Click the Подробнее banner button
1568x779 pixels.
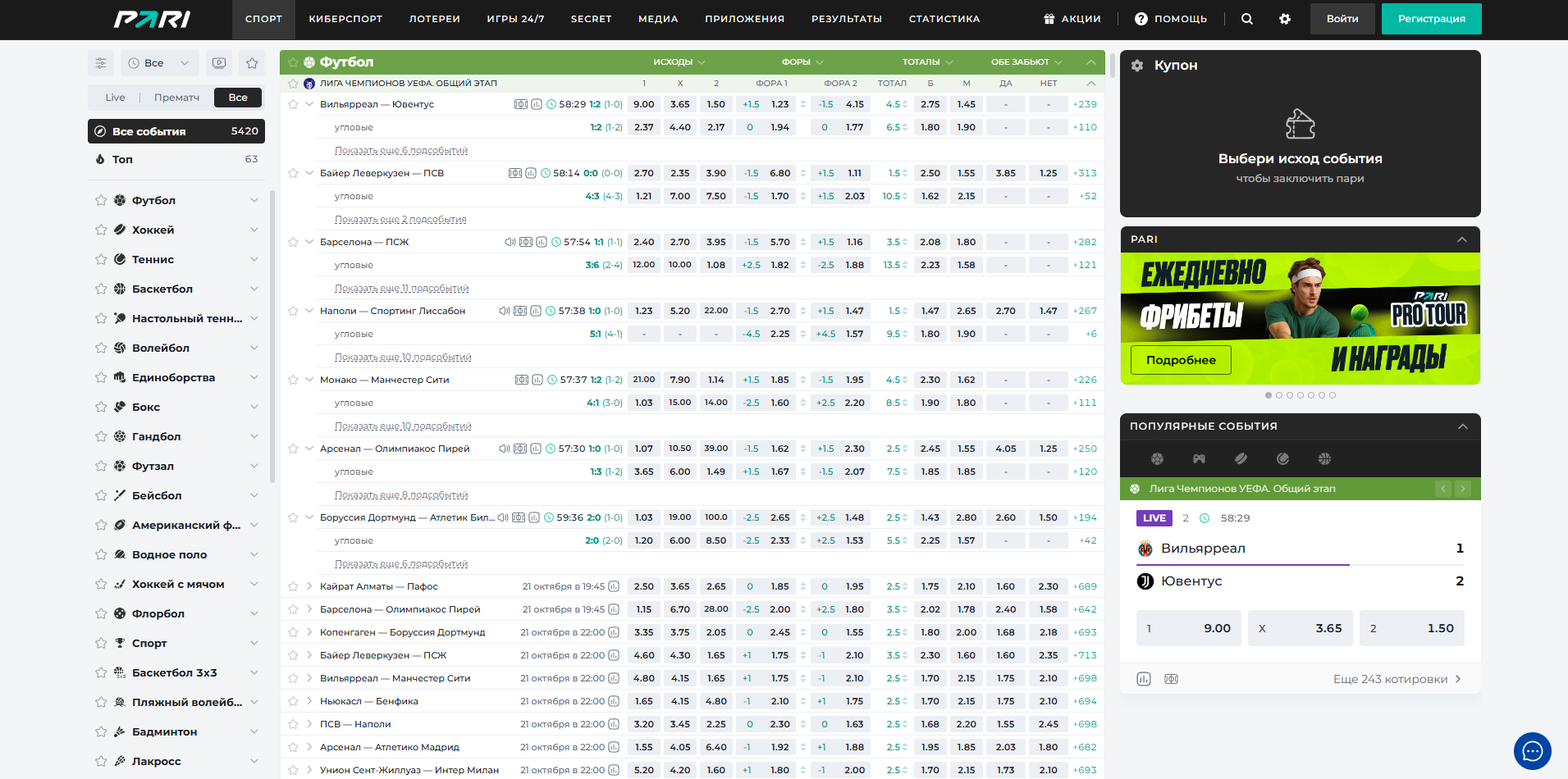click(1180, 360)
